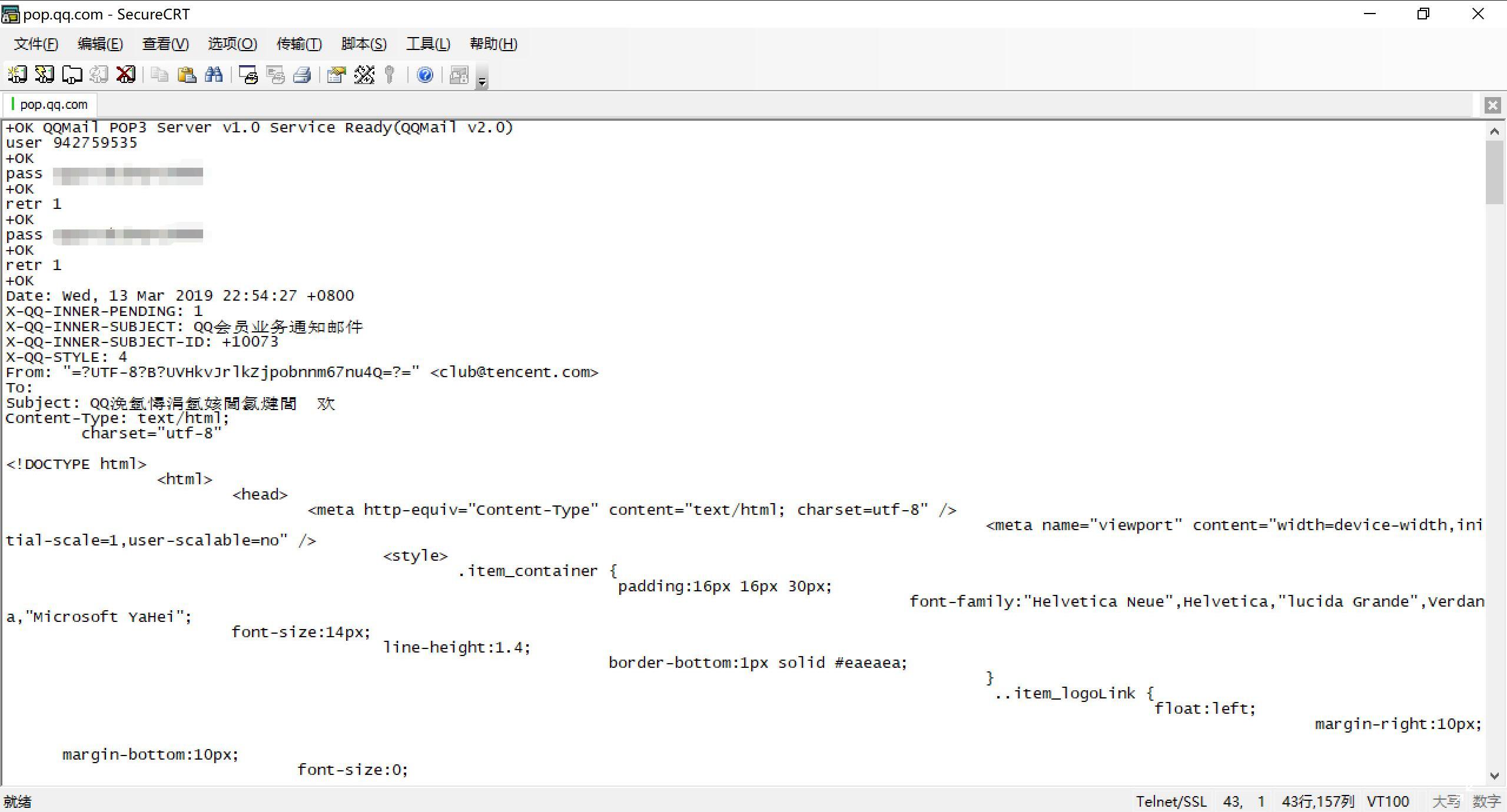The width and height of the screenshot is (1507, 812).
Task: Click the Print Screen toolbar icon
Action: (x=248, y=75)
